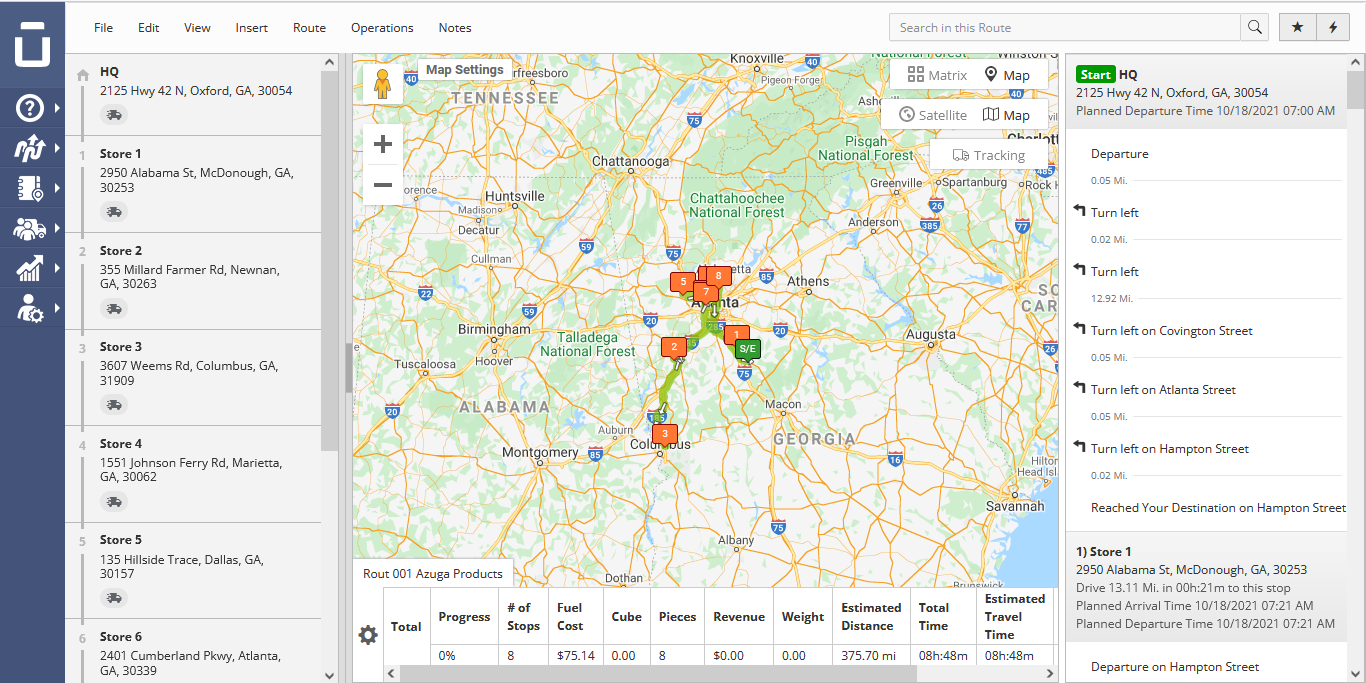Click map marker 2 near Newnan

click(674, 348)
